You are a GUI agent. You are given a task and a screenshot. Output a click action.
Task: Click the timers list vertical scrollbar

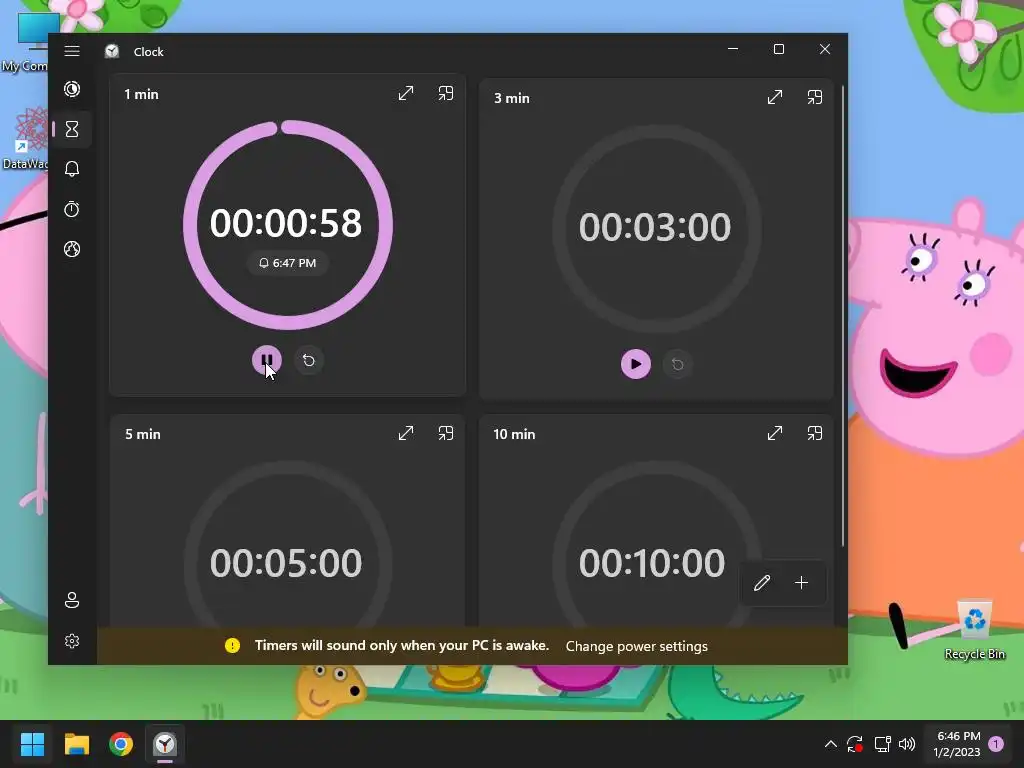(842, 315)
